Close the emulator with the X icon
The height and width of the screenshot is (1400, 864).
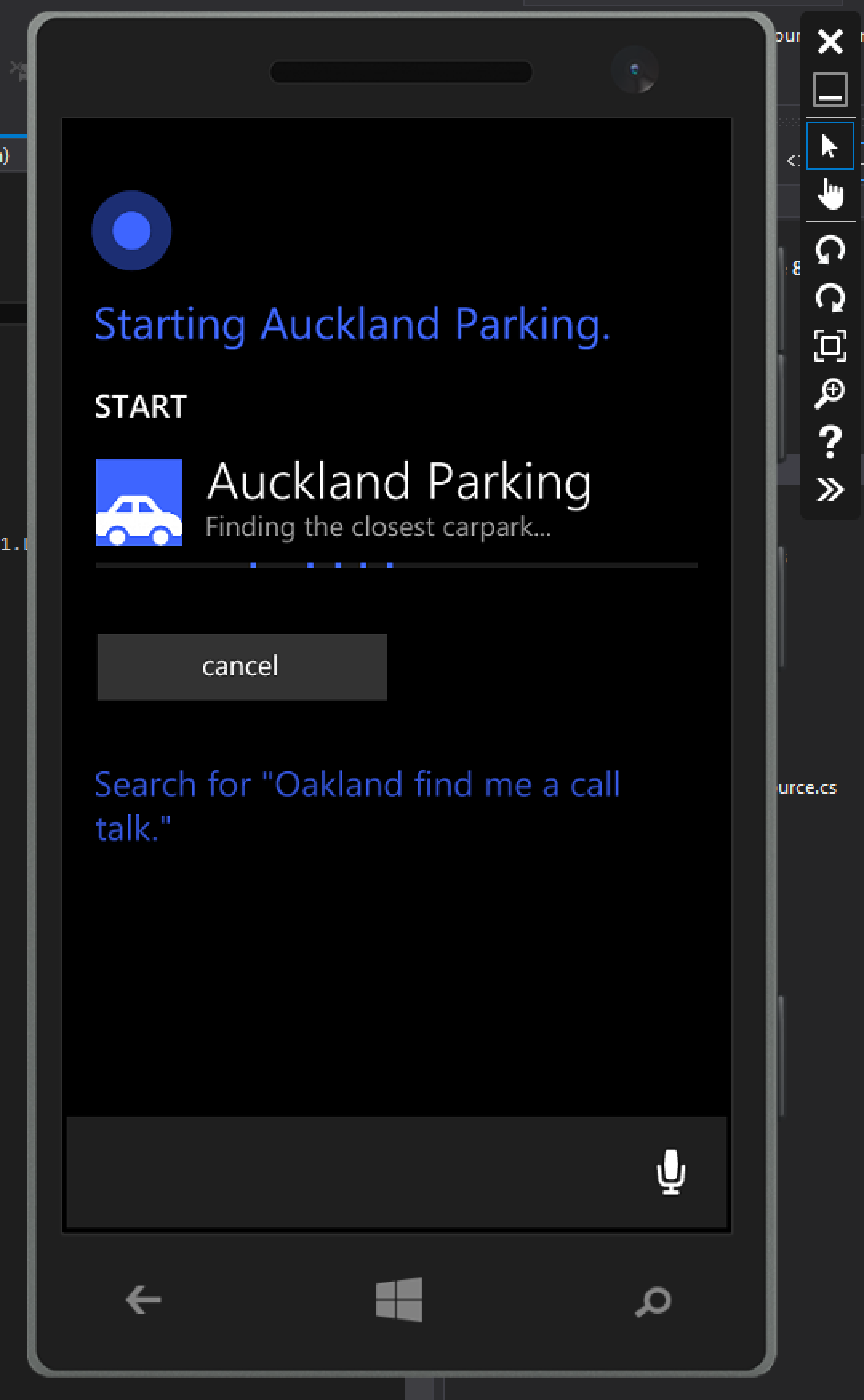click(x=830, y=42)
